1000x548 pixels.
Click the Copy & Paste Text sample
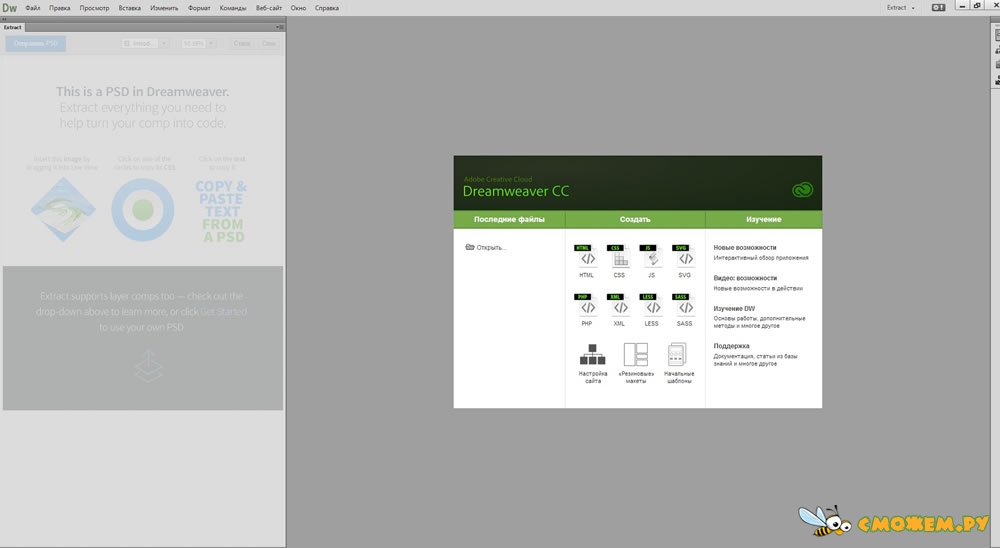click(221, 211)
